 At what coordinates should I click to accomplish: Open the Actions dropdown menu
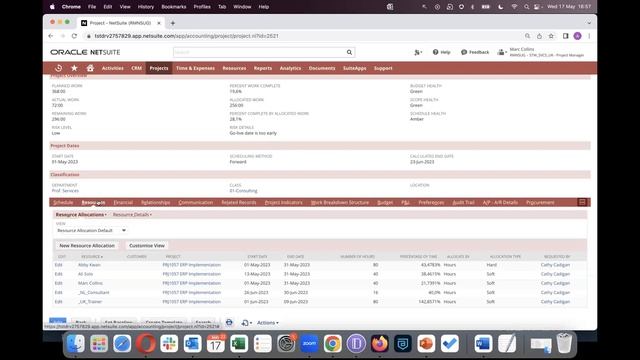click(268, 322)
